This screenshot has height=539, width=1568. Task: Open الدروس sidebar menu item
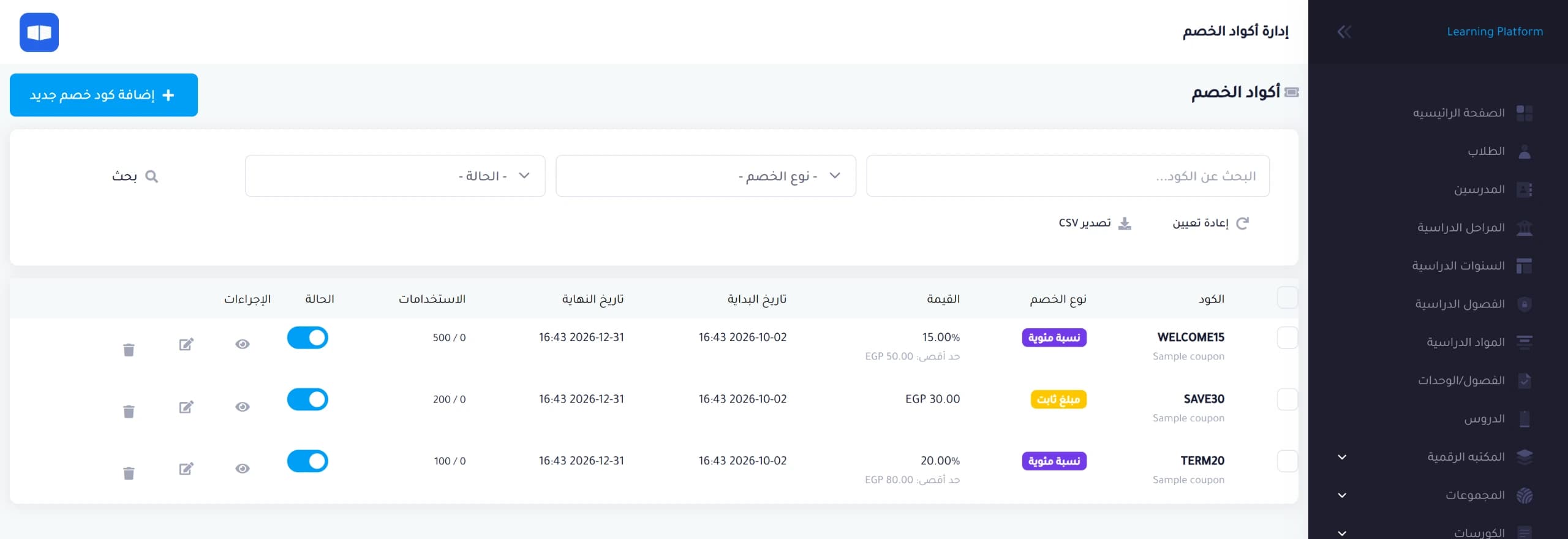[1438, 419]
